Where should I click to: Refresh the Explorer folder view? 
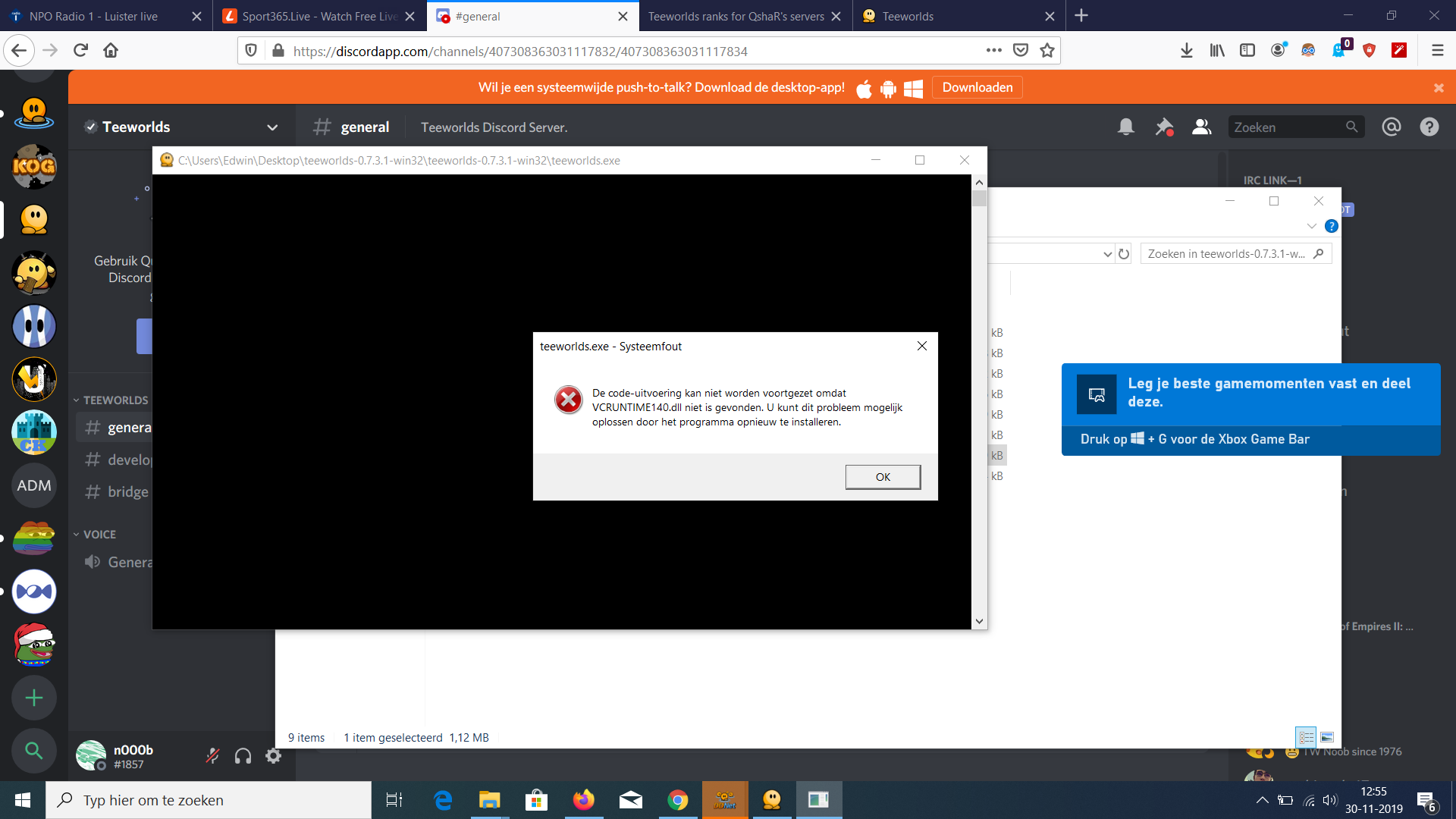(x=1124, y=254)
